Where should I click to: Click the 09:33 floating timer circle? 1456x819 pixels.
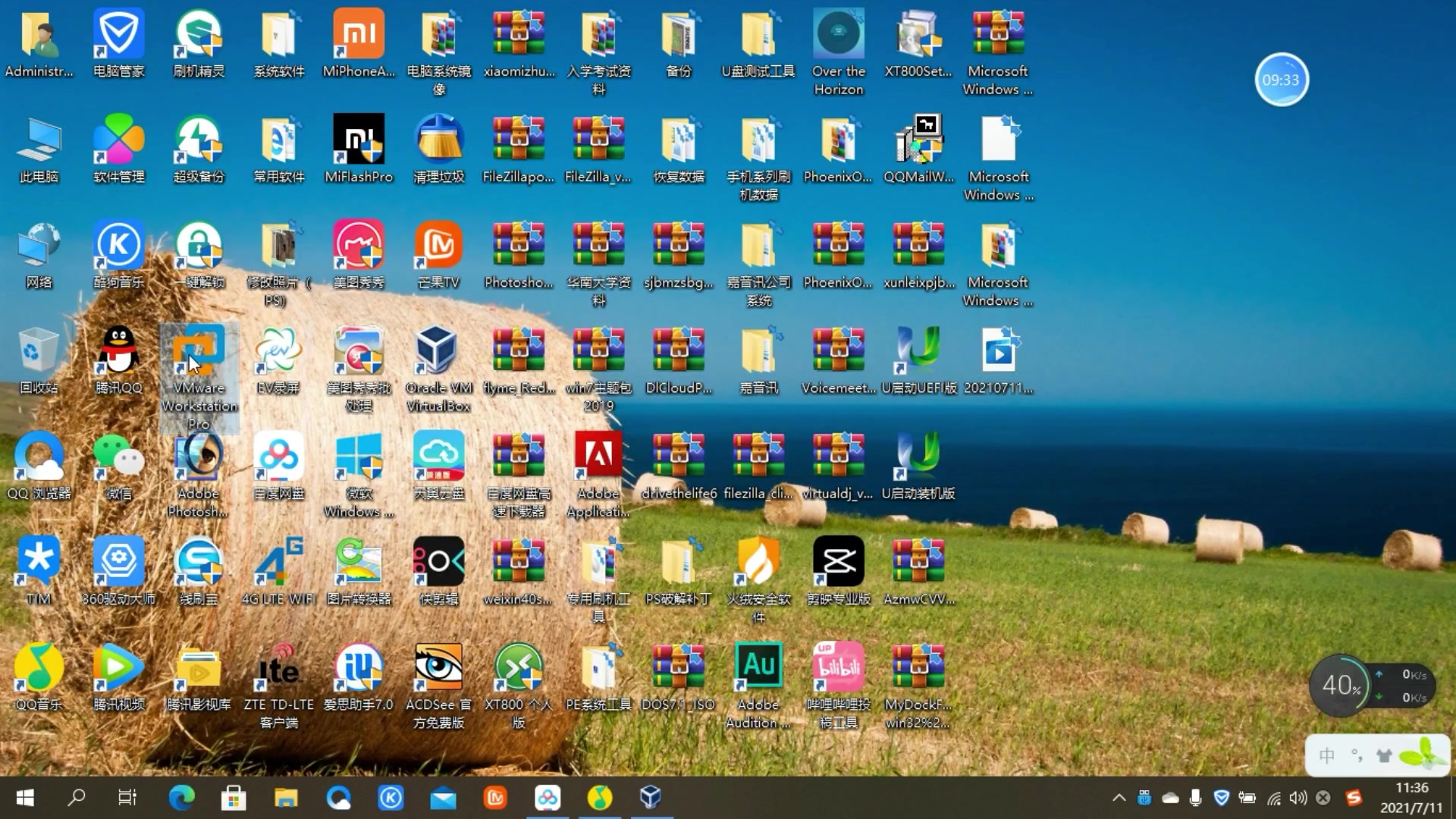coord(1281,80)
